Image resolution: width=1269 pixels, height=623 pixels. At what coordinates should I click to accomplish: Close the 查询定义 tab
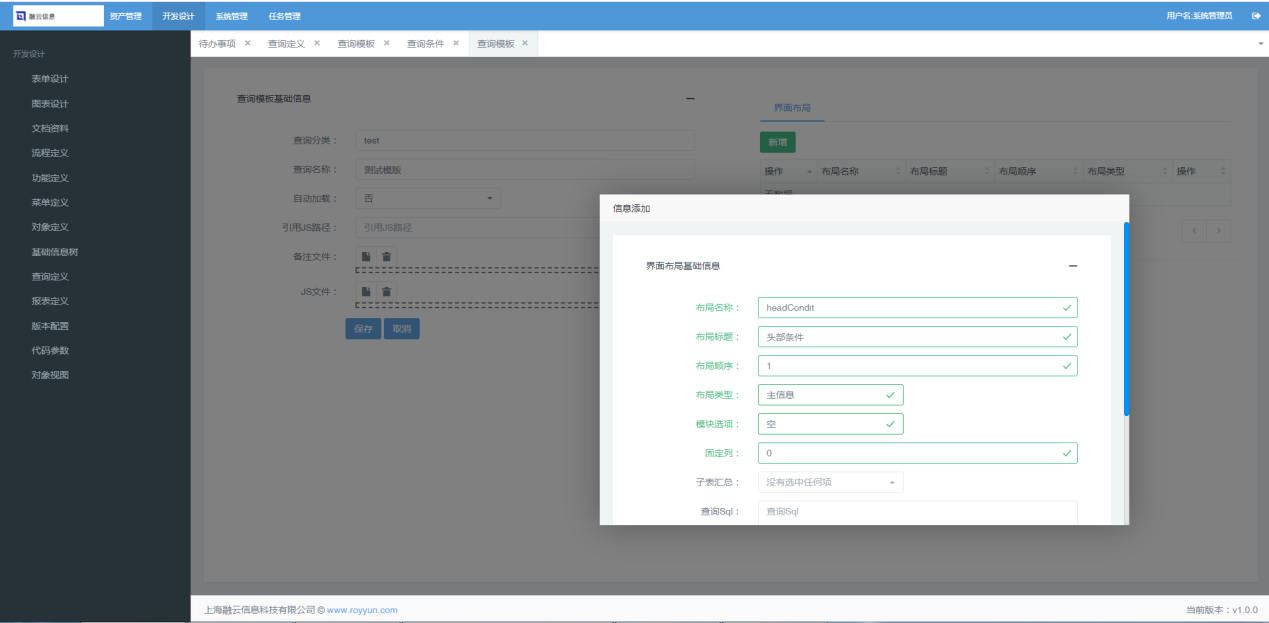tap(317, 43)
